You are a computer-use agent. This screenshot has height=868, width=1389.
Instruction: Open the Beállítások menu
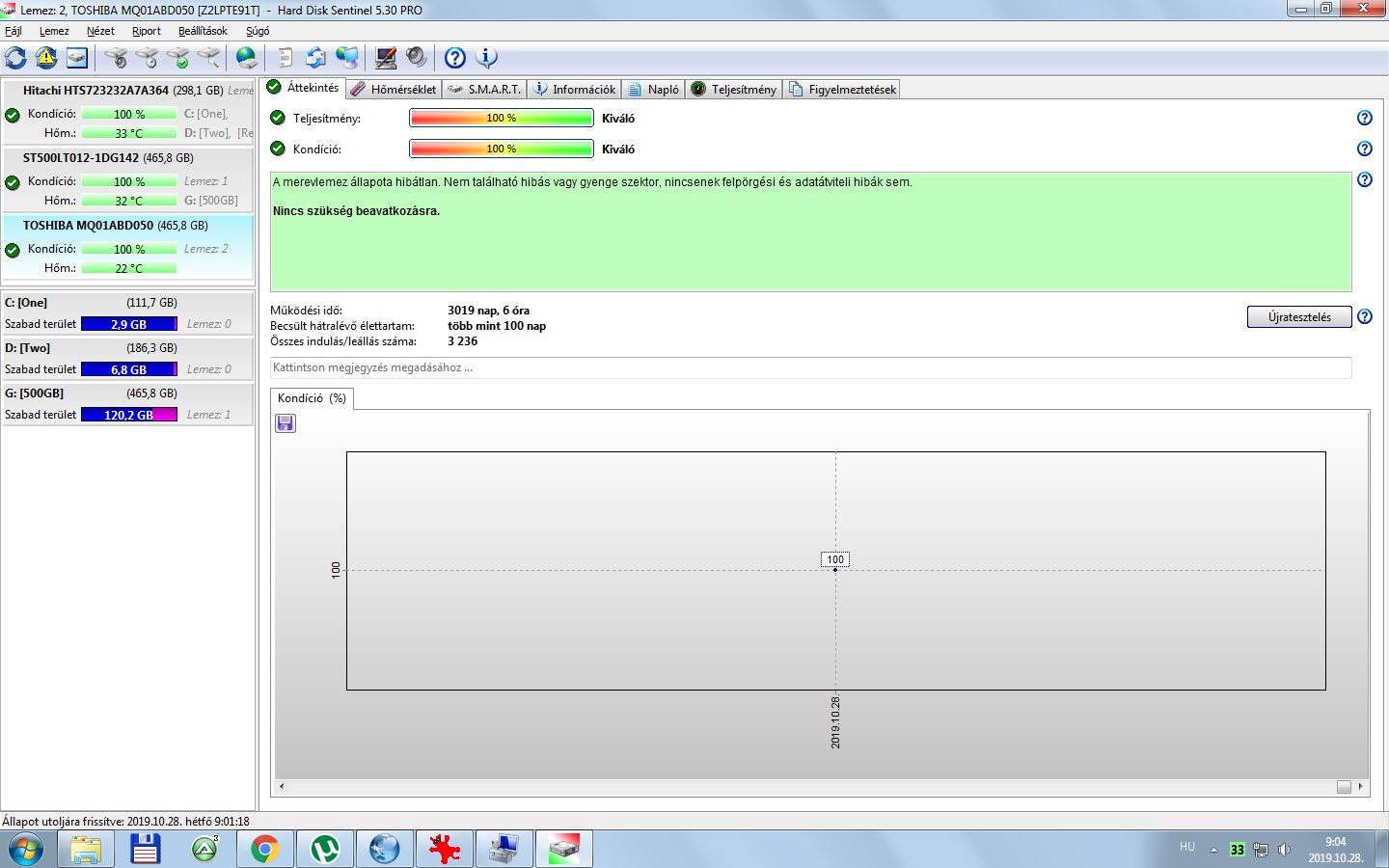203,31
